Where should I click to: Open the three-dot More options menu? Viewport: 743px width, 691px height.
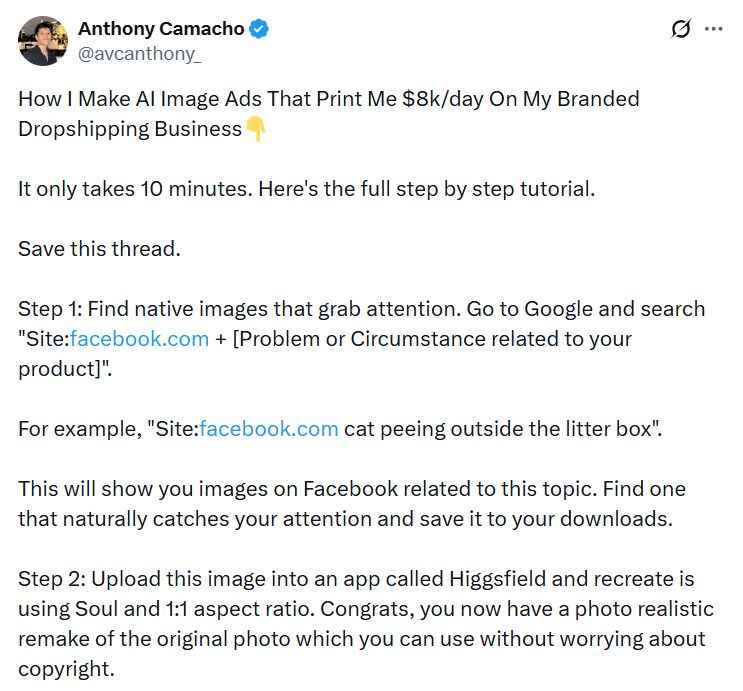click(713, 30)
